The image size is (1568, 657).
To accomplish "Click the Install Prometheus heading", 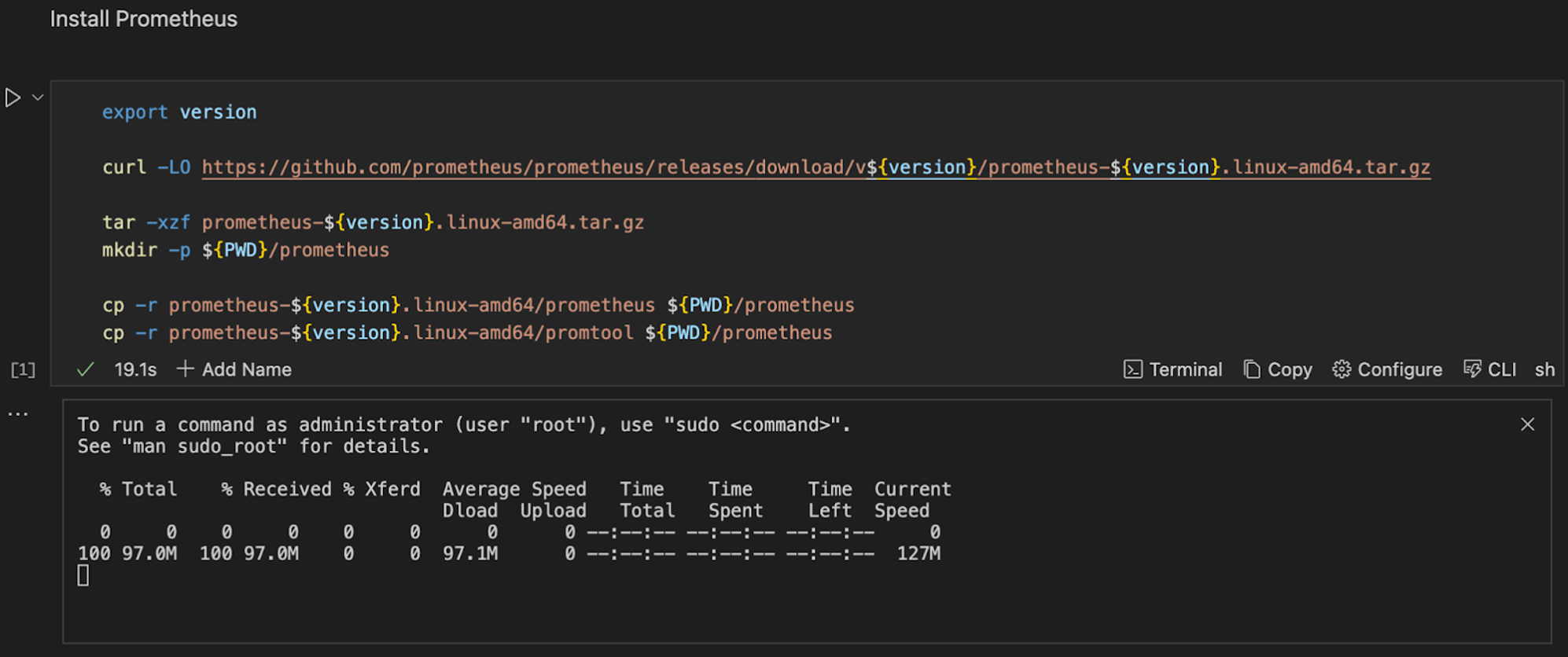I will (x=144, y=19).
